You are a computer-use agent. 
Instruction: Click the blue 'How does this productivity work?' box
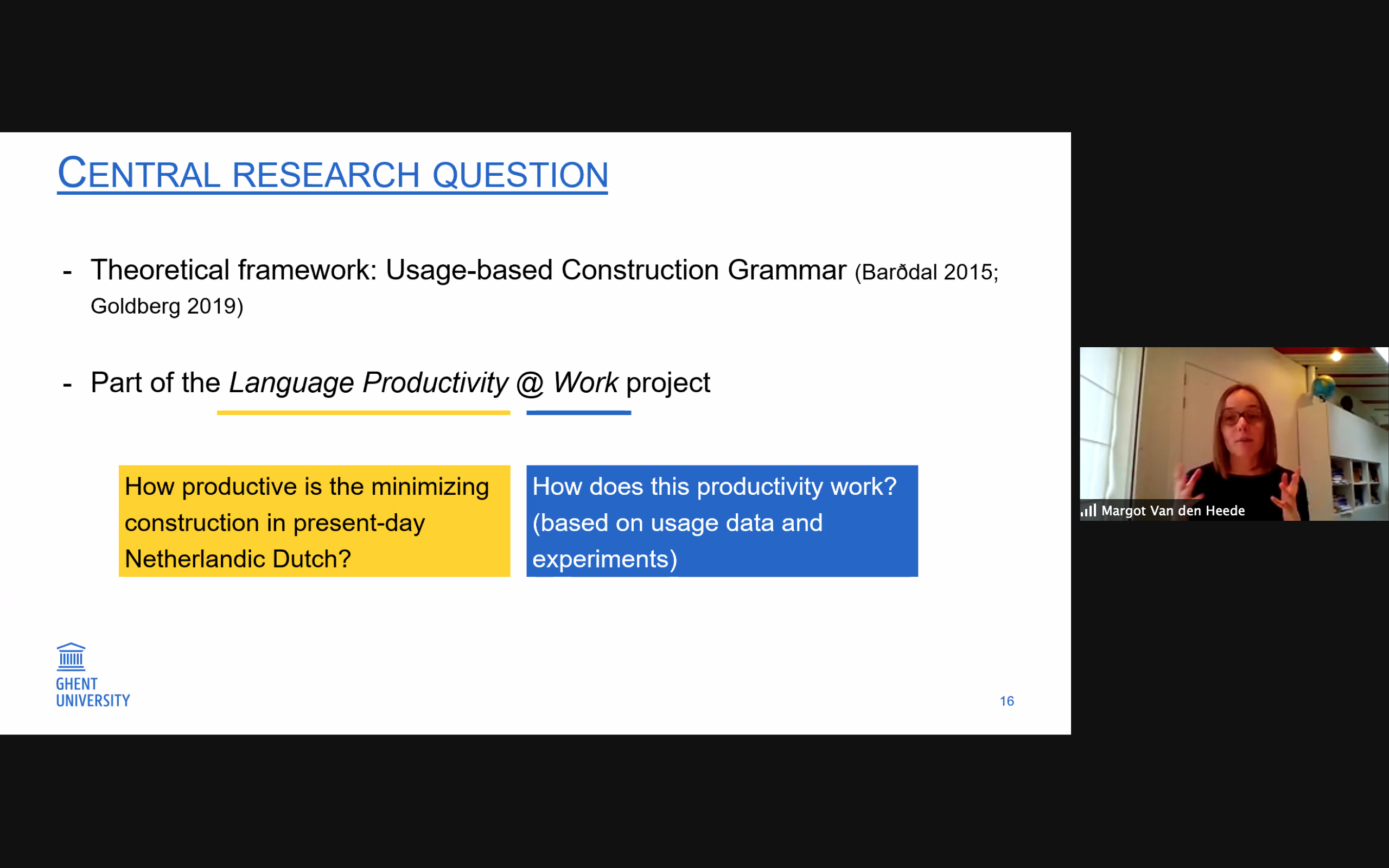point(722,521)
